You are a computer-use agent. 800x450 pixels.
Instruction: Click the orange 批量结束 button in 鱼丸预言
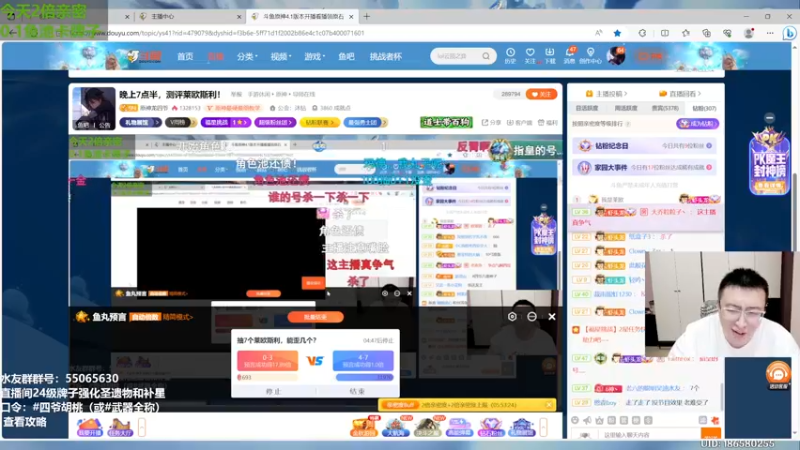pos(315,317)
